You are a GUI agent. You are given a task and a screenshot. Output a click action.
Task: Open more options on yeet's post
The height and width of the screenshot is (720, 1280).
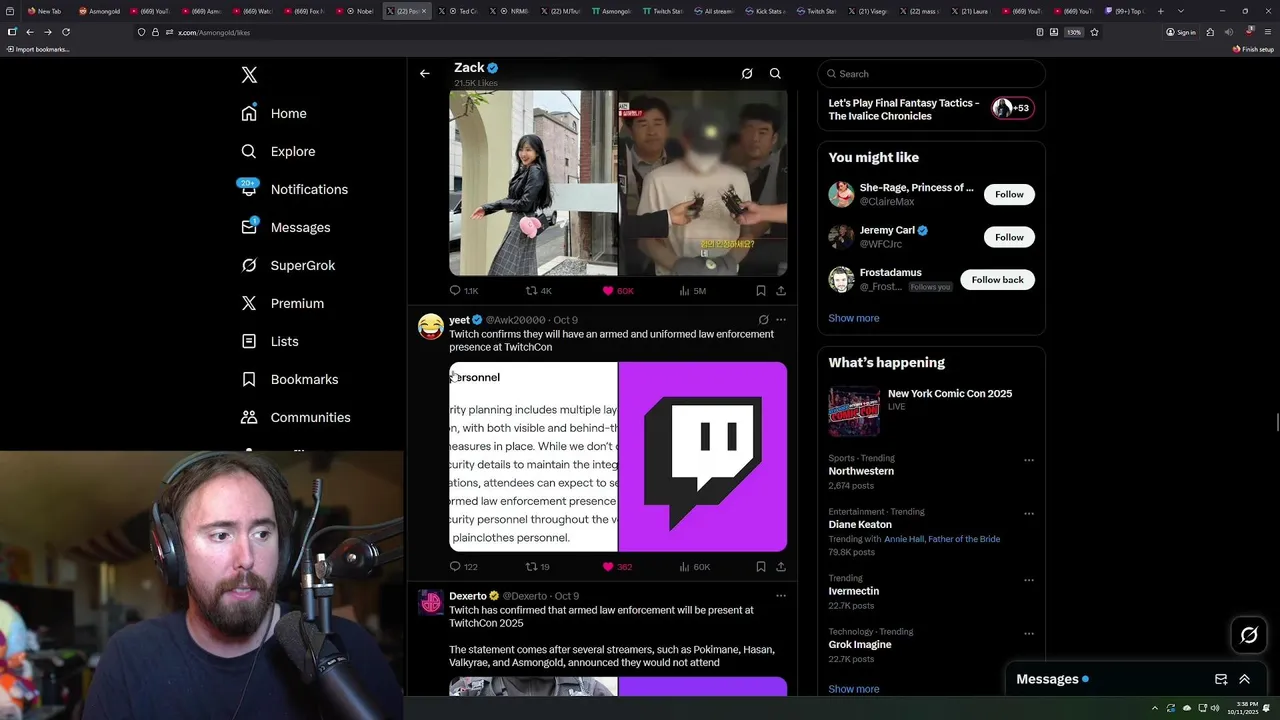click(781, 320)
